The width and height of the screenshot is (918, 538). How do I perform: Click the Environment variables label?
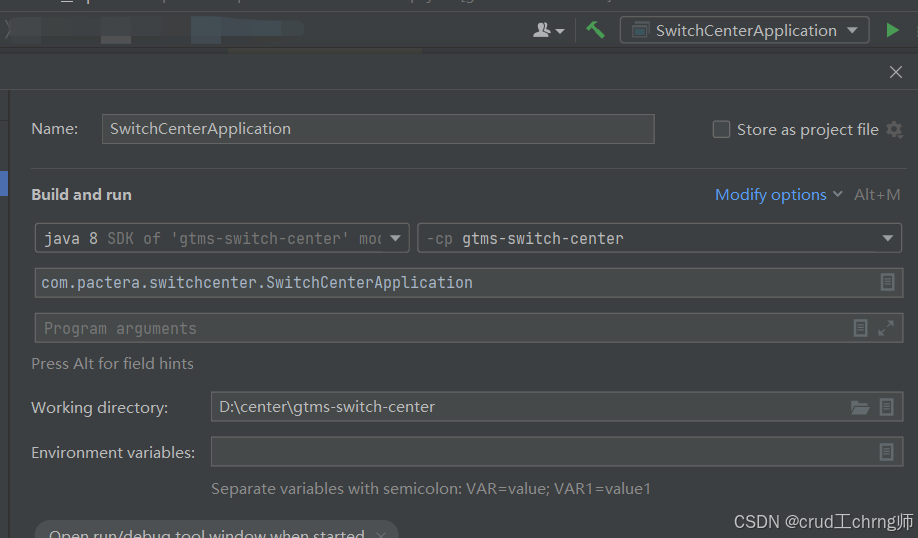pyautogui.click(x=113, y=453)
